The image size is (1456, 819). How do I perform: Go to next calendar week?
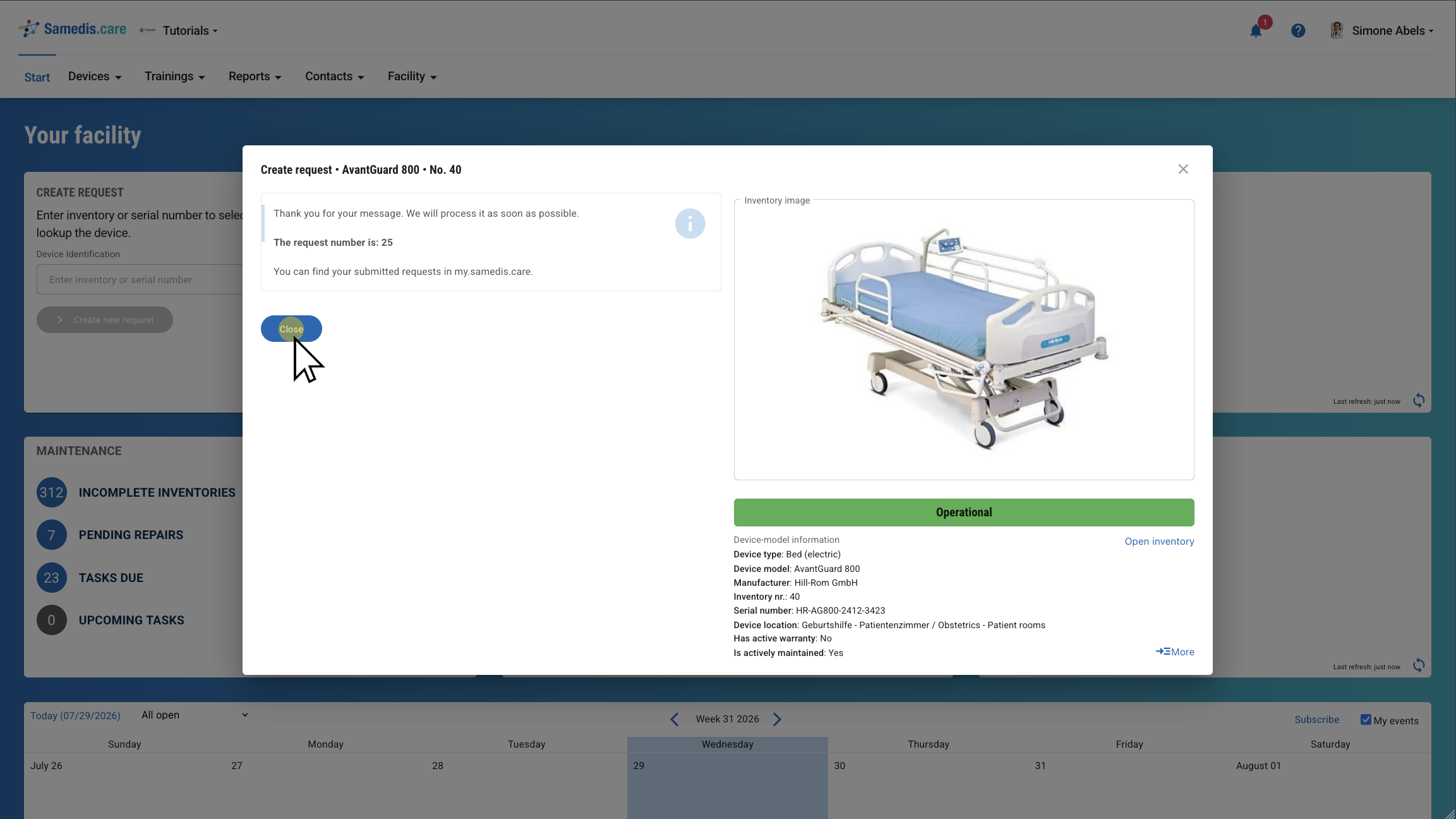pos(777,719)
